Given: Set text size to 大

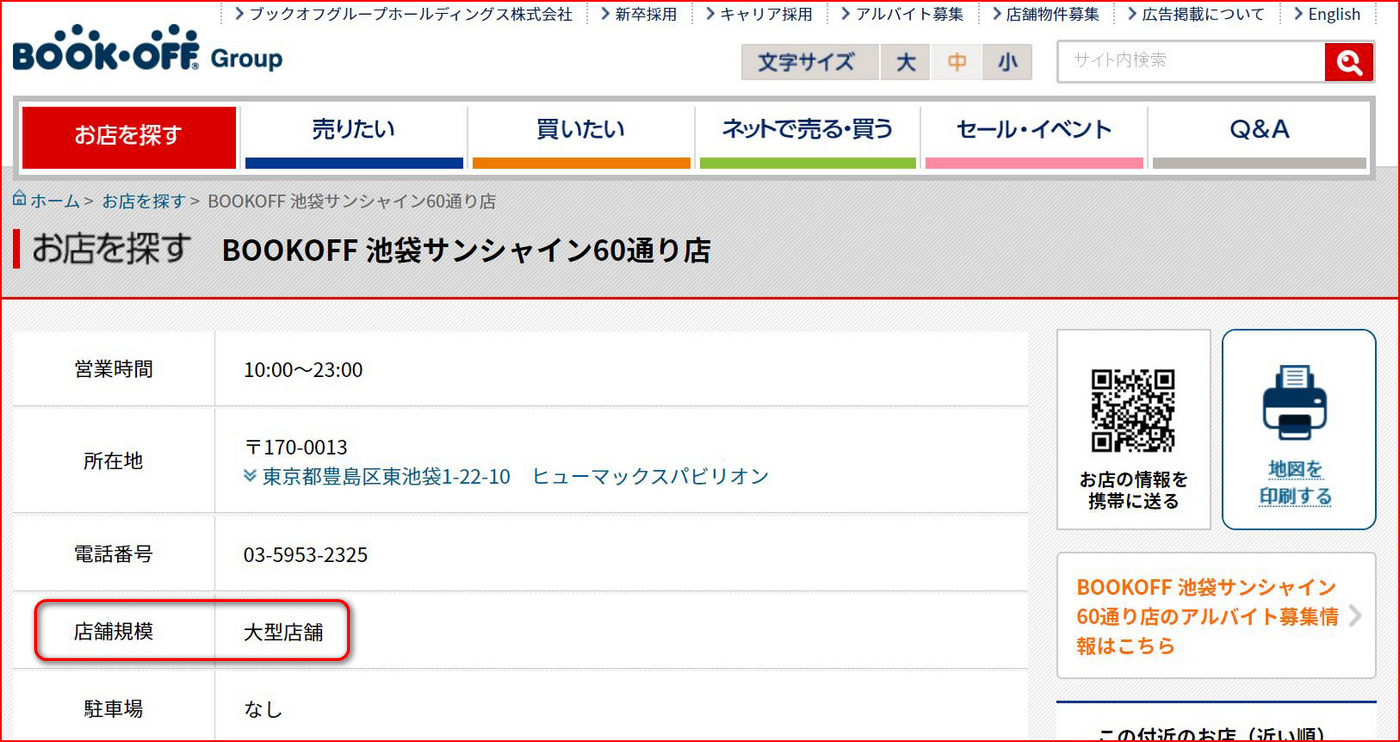Looking at the screenshot, I should (x=906, y=62).
